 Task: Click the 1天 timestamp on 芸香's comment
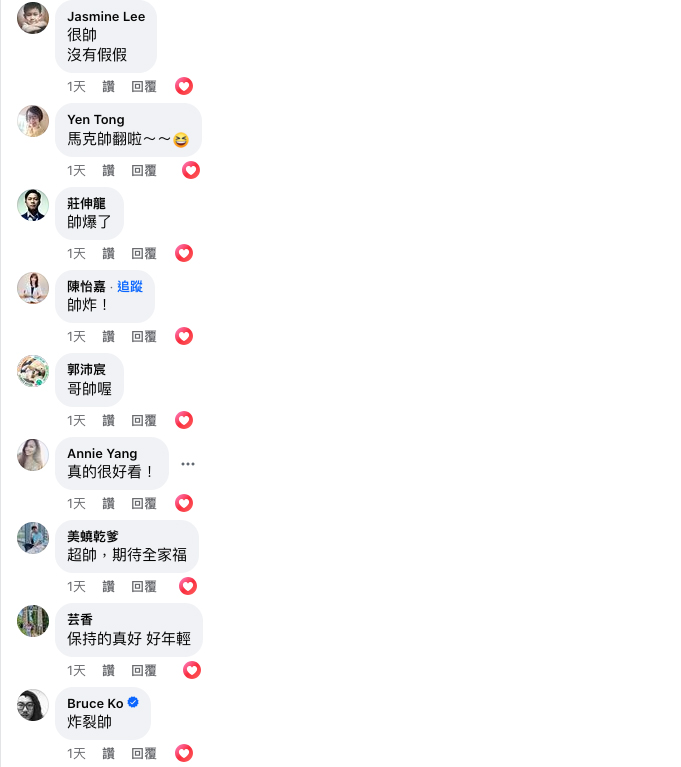point(76,670)
